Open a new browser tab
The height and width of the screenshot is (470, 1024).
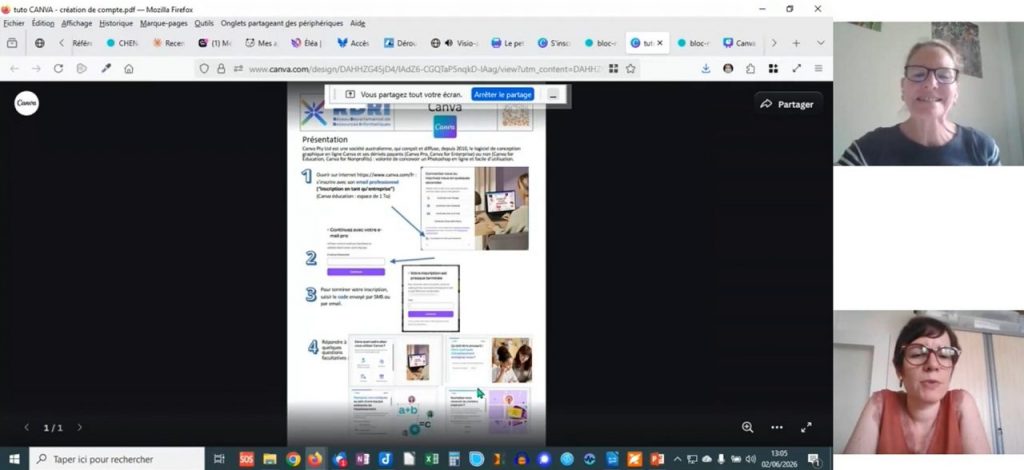[796, 43]
